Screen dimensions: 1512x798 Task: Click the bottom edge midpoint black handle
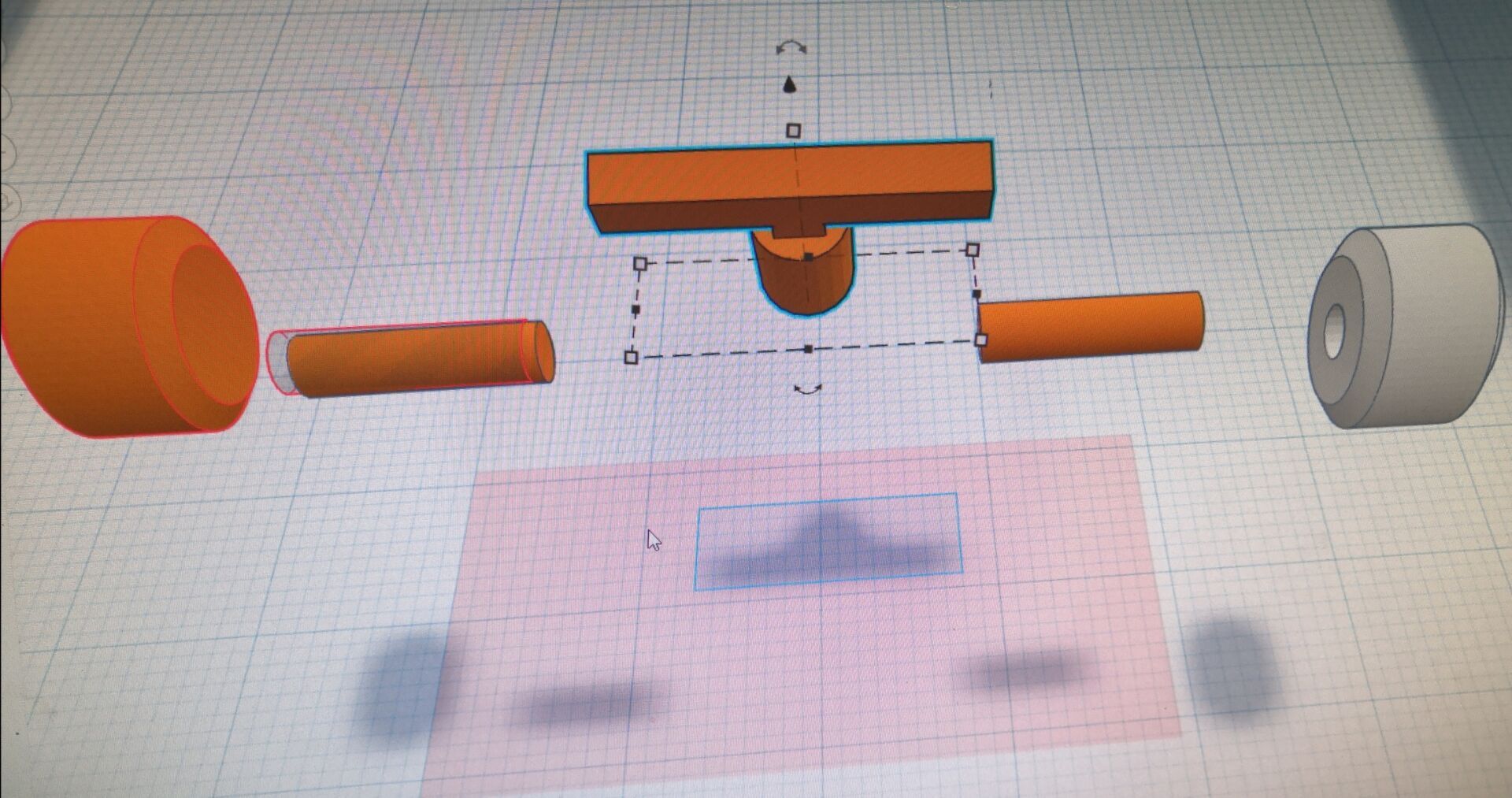tap(808, 348)
